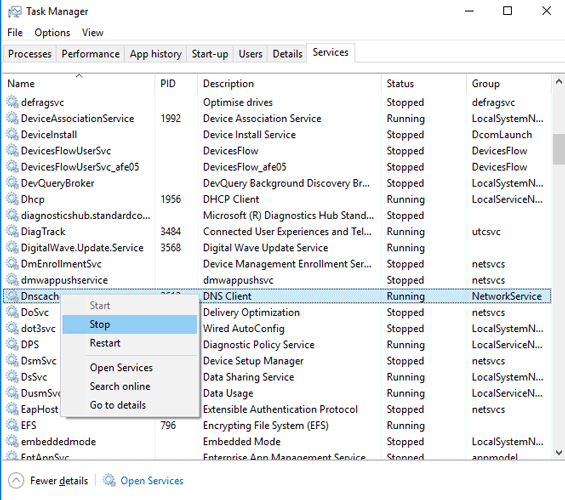Screen dimensions: 565x500
Task: Click the Data Usage description cell
Action: point(228,393)
